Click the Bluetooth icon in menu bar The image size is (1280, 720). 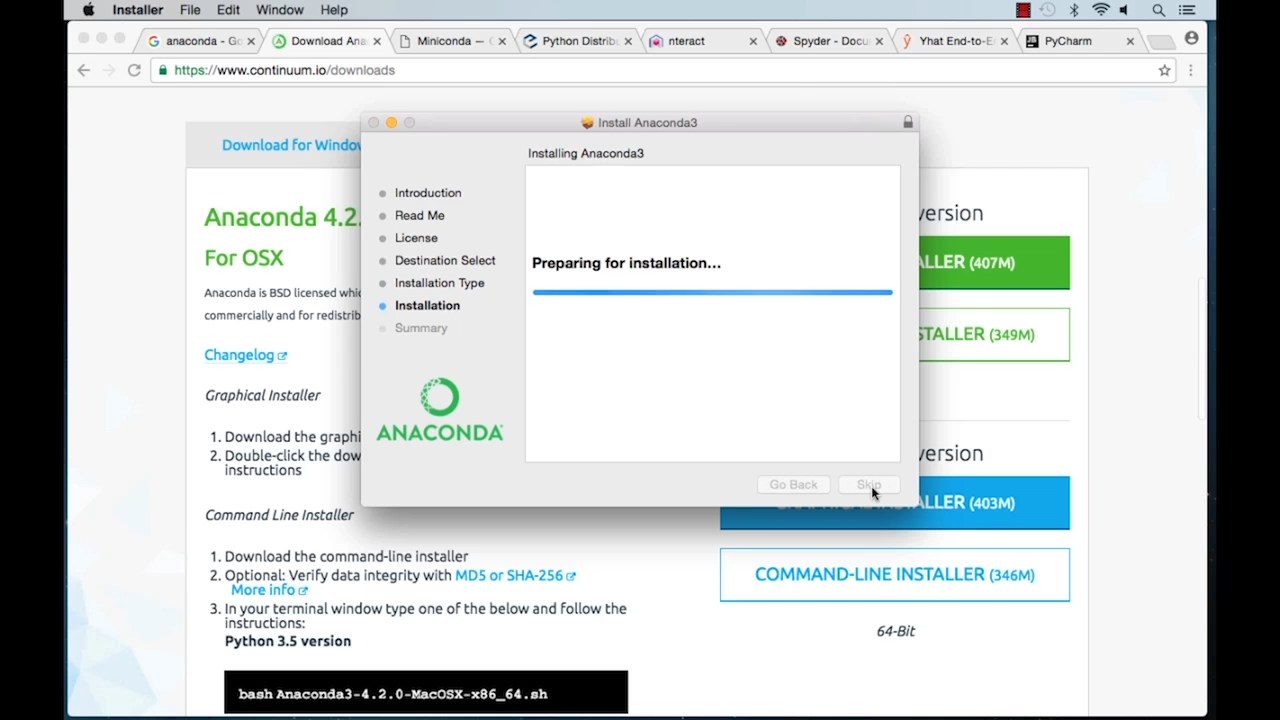[1075, 10]
